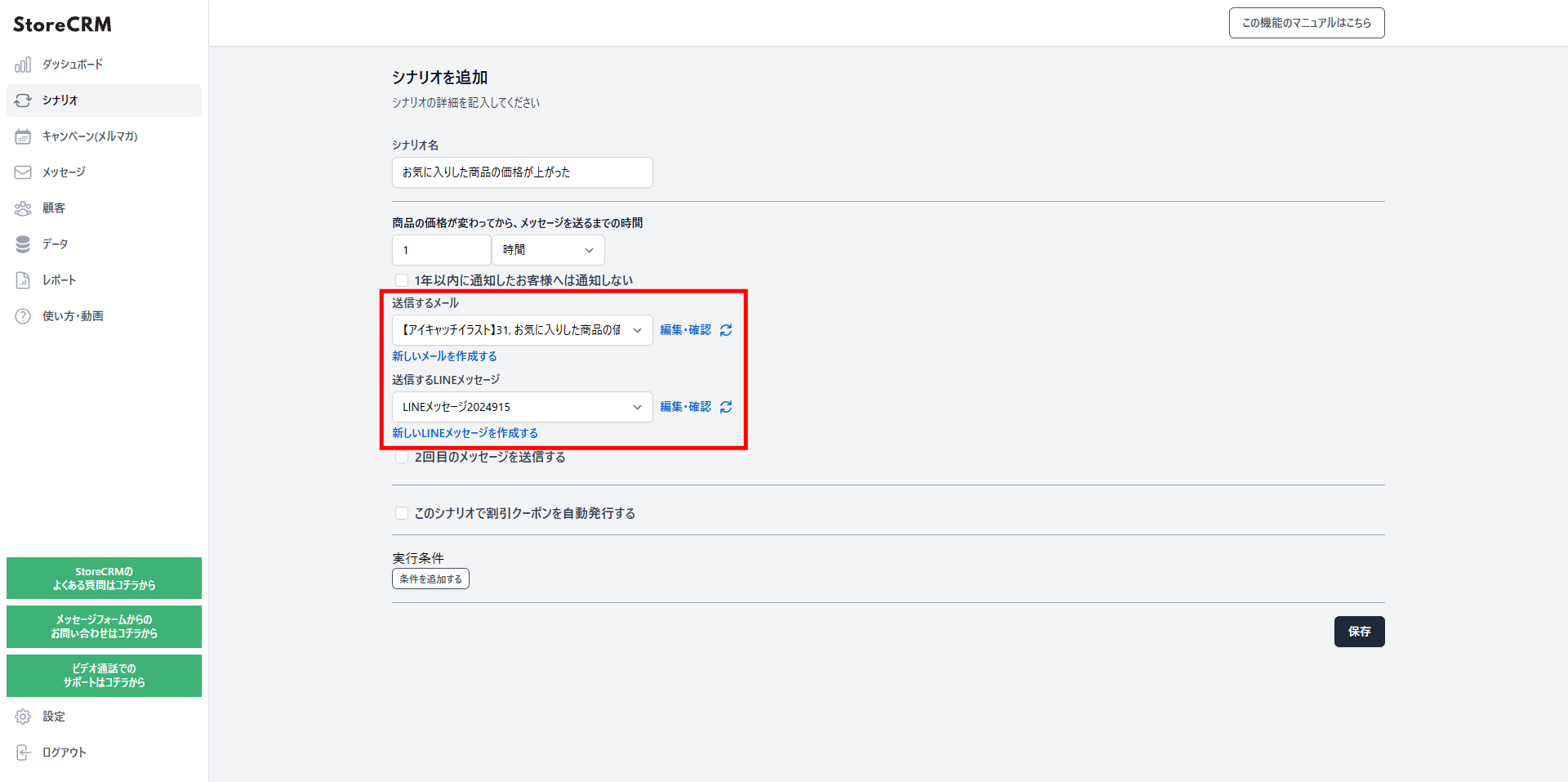Image resolution: width=1568 pixels, height=782 pixels.
Task: Click the scenario cycle icon in sidebar
Action: (23, 101)
